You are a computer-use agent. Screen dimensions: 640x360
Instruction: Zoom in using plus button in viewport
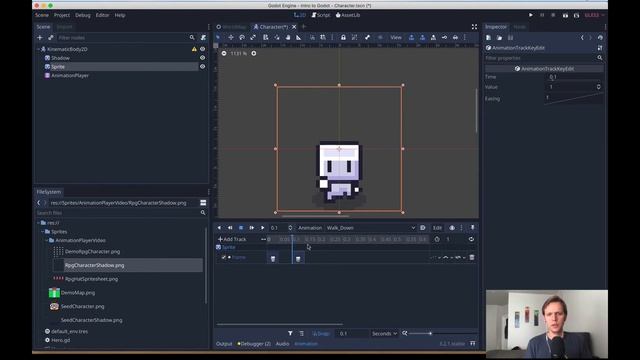[x=254, y=53]
